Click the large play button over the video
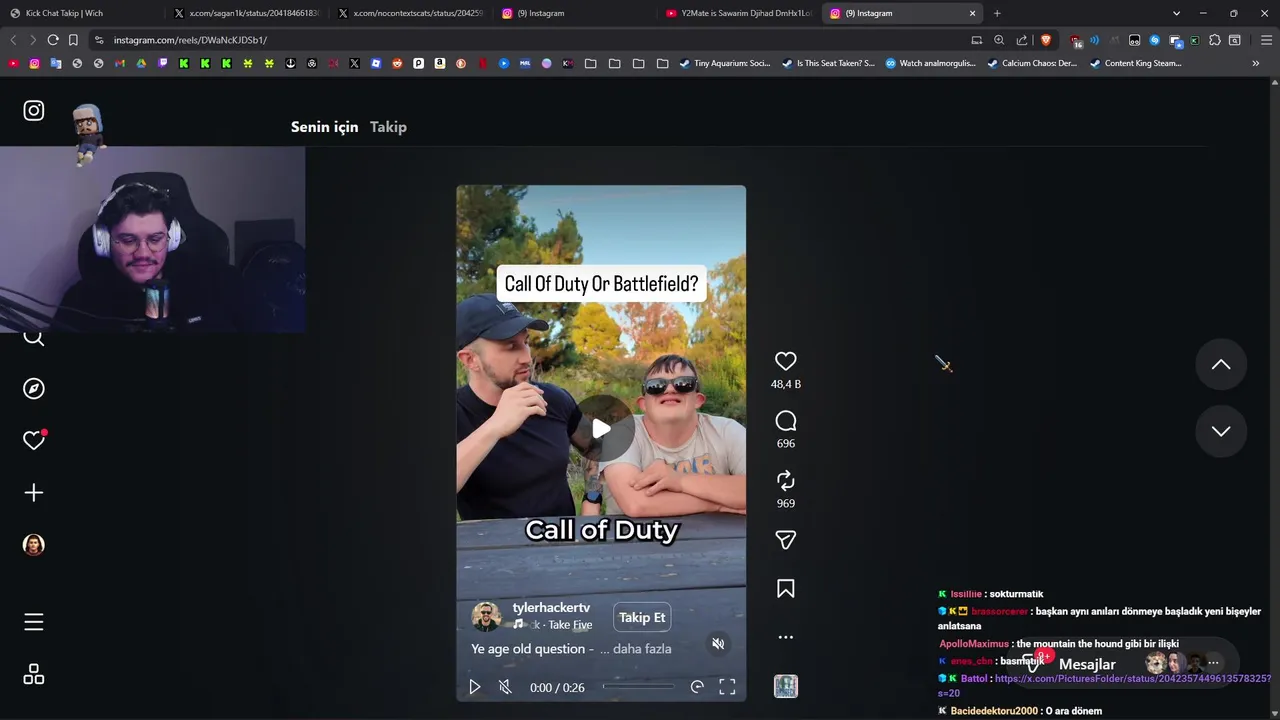This screenshot has height=720, width=1280. pyautogui.click(x=601, y=429)
